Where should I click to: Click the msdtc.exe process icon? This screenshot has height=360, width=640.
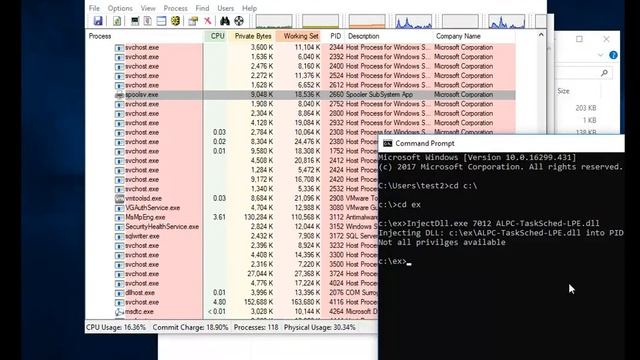pos(119,312)
